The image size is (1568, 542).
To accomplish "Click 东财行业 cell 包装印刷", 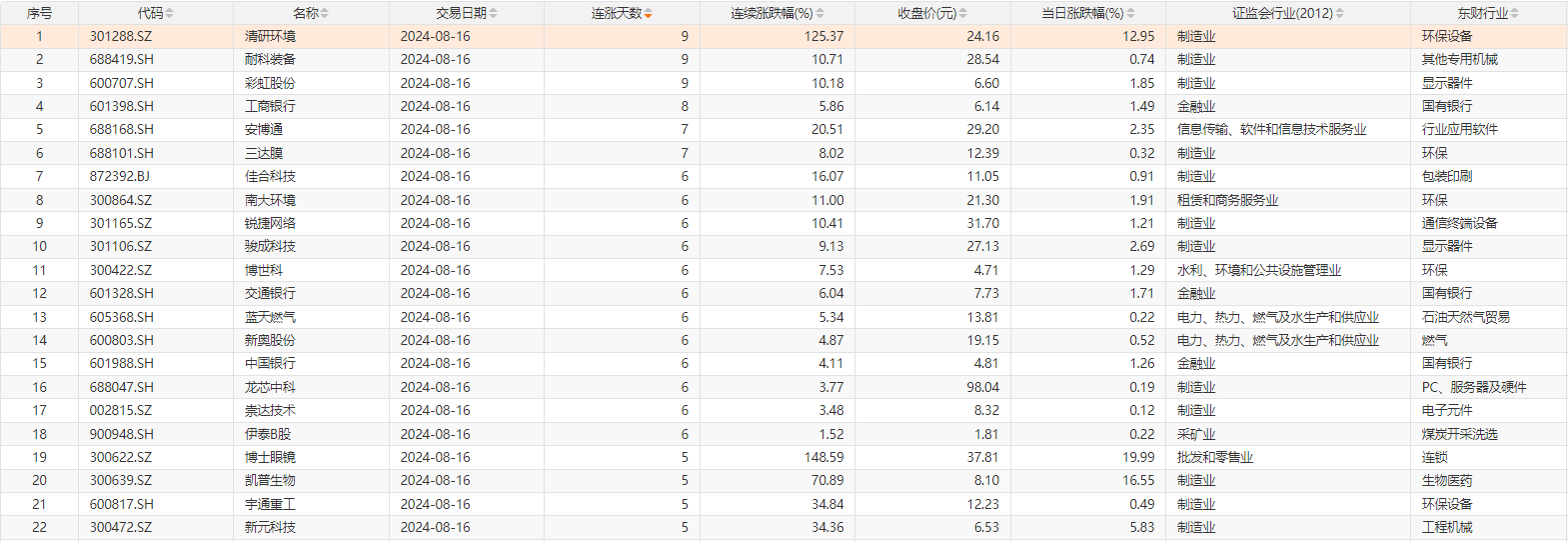I will point(1447,176).
